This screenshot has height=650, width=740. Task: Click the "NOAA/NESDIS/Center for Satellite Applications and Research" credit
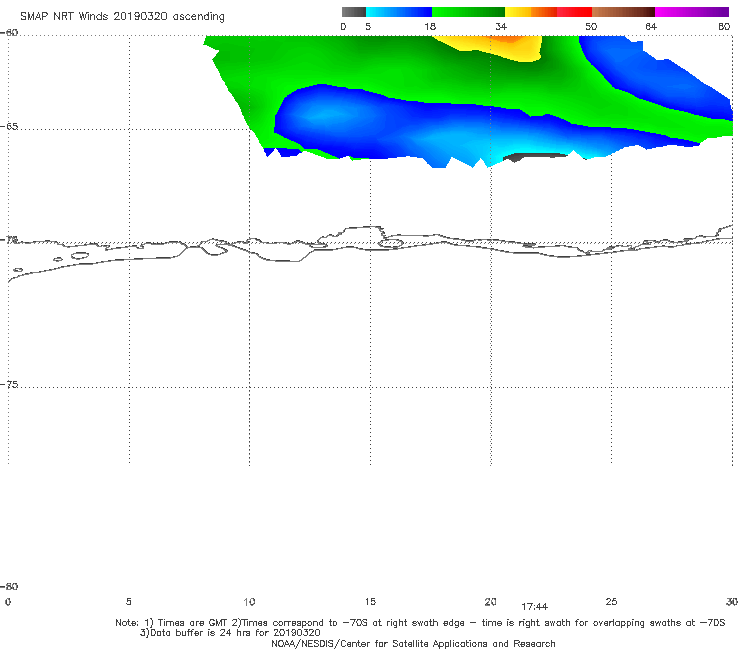(x=413, y=644)
